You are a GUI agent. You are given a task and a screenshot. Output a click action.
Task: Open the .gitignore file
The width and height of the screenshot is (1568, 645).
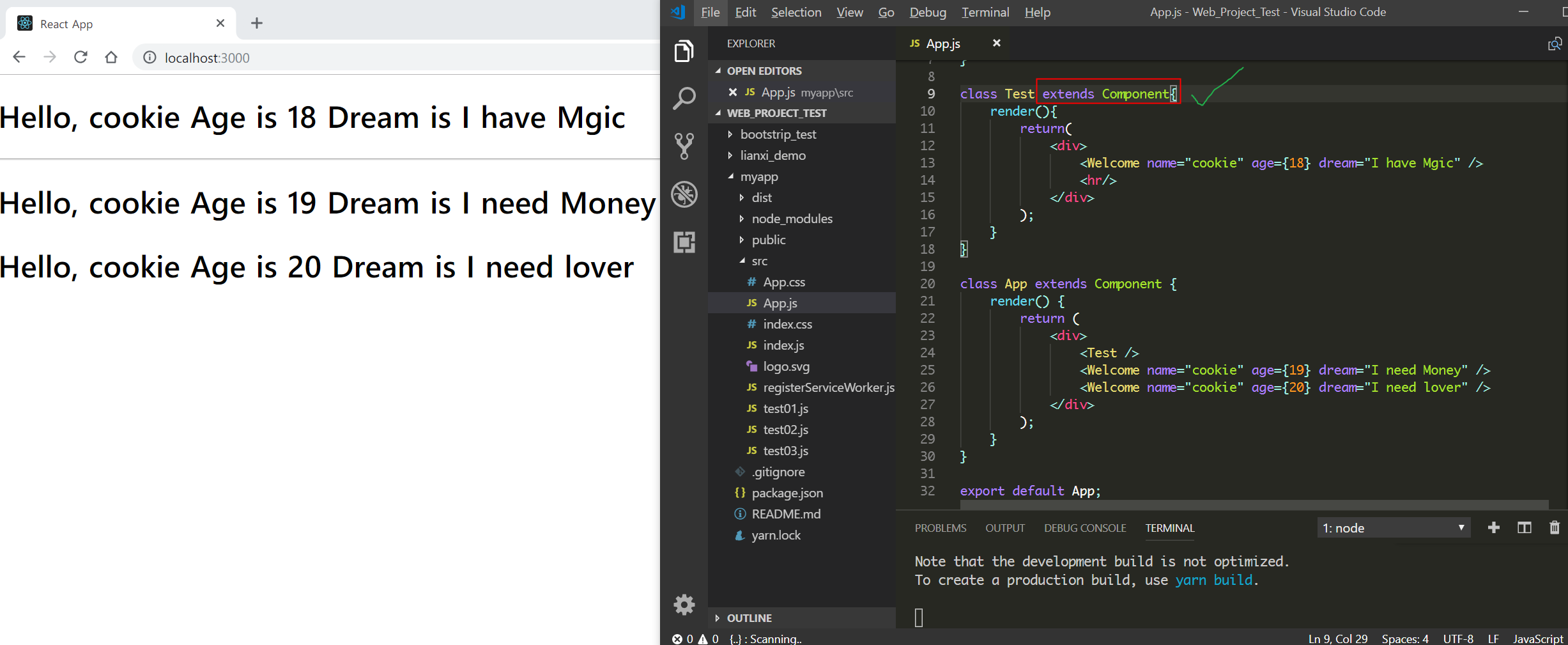tap(802, 472)
